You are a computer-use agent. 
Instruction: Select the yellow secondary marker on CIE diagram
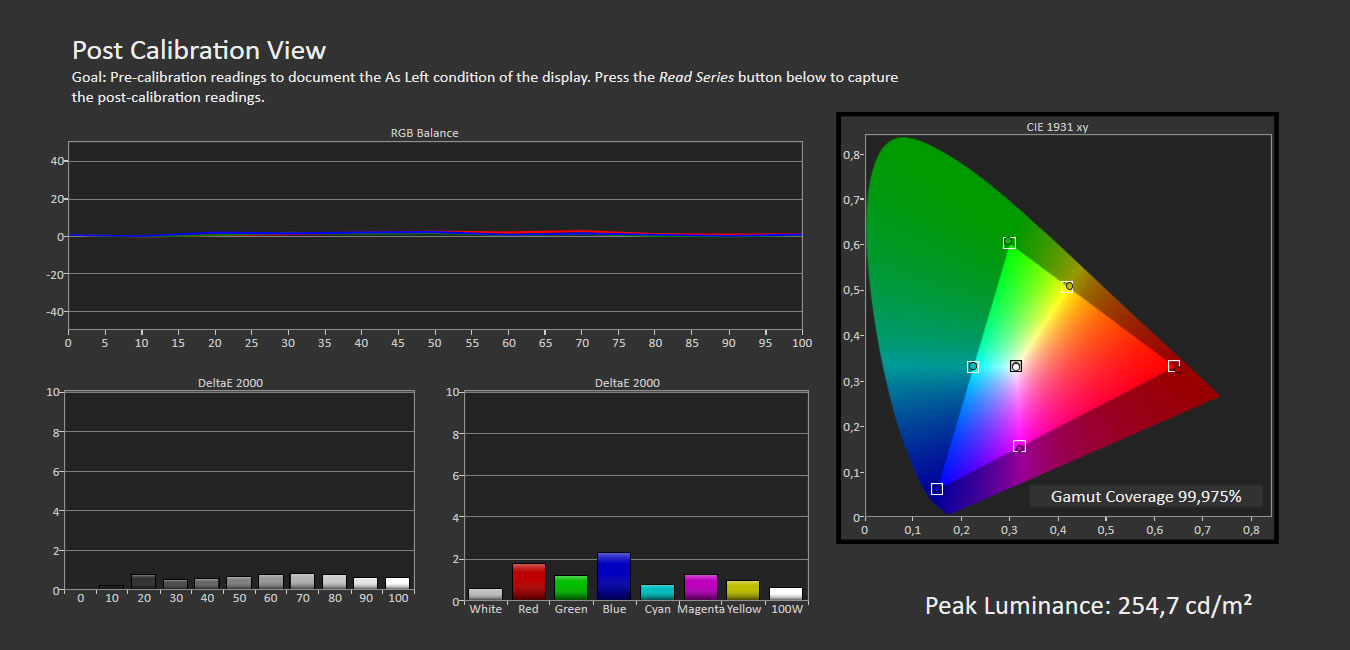point(1067,287)
